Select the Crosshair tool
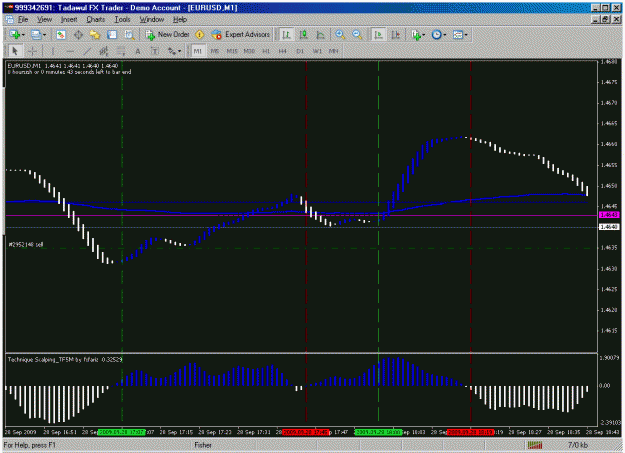Image resolution: width=625 pixels, height=453 pixels. tap(32, 51)
